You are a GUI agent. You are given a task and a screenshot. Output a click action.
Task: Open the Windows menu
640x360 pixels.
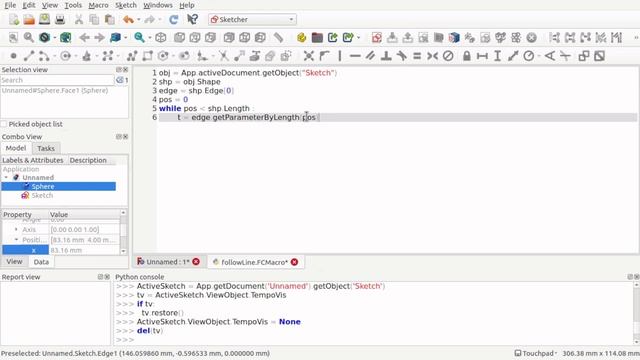click(158, 5)
